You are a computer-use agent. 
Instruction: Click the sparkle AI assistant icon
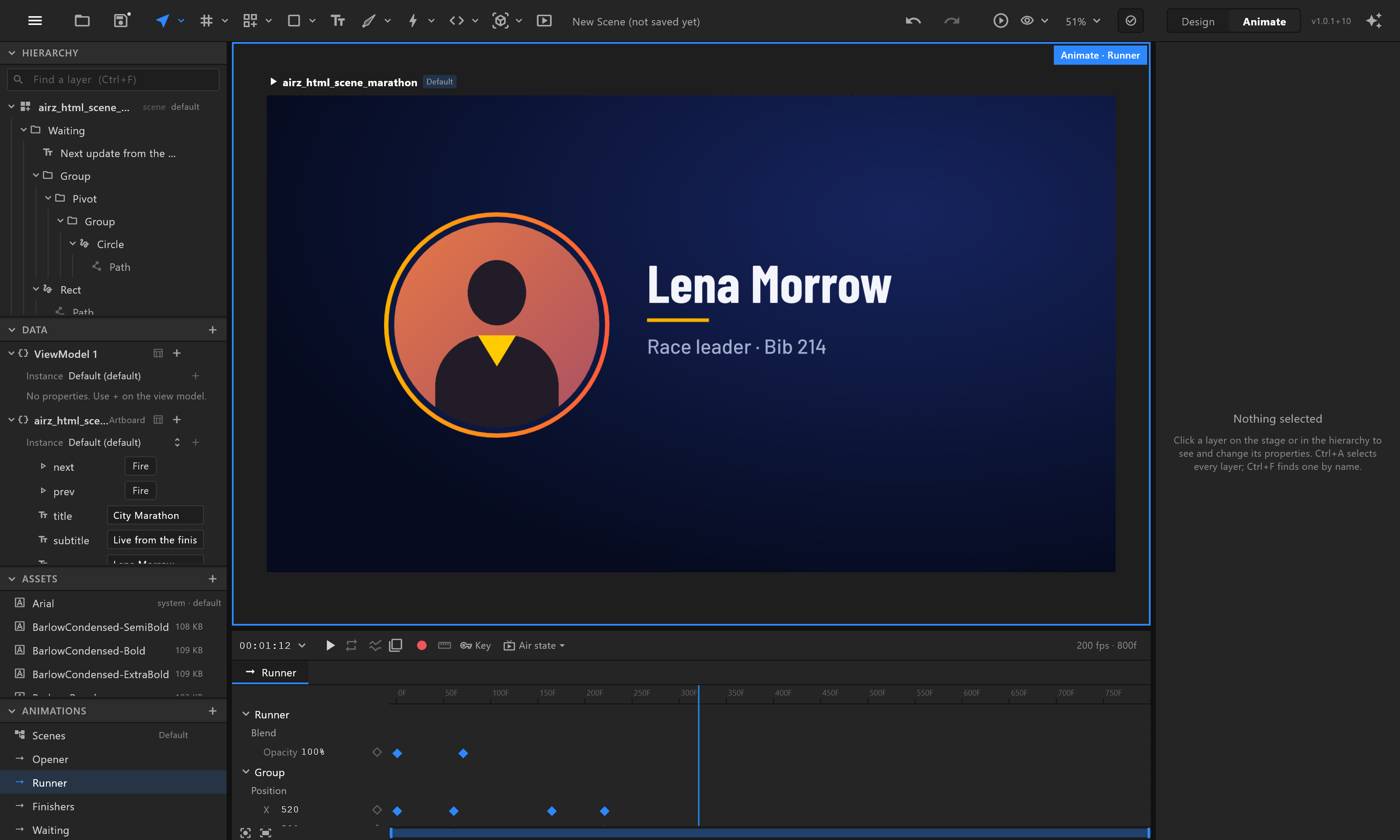[x=1374, y=21]
